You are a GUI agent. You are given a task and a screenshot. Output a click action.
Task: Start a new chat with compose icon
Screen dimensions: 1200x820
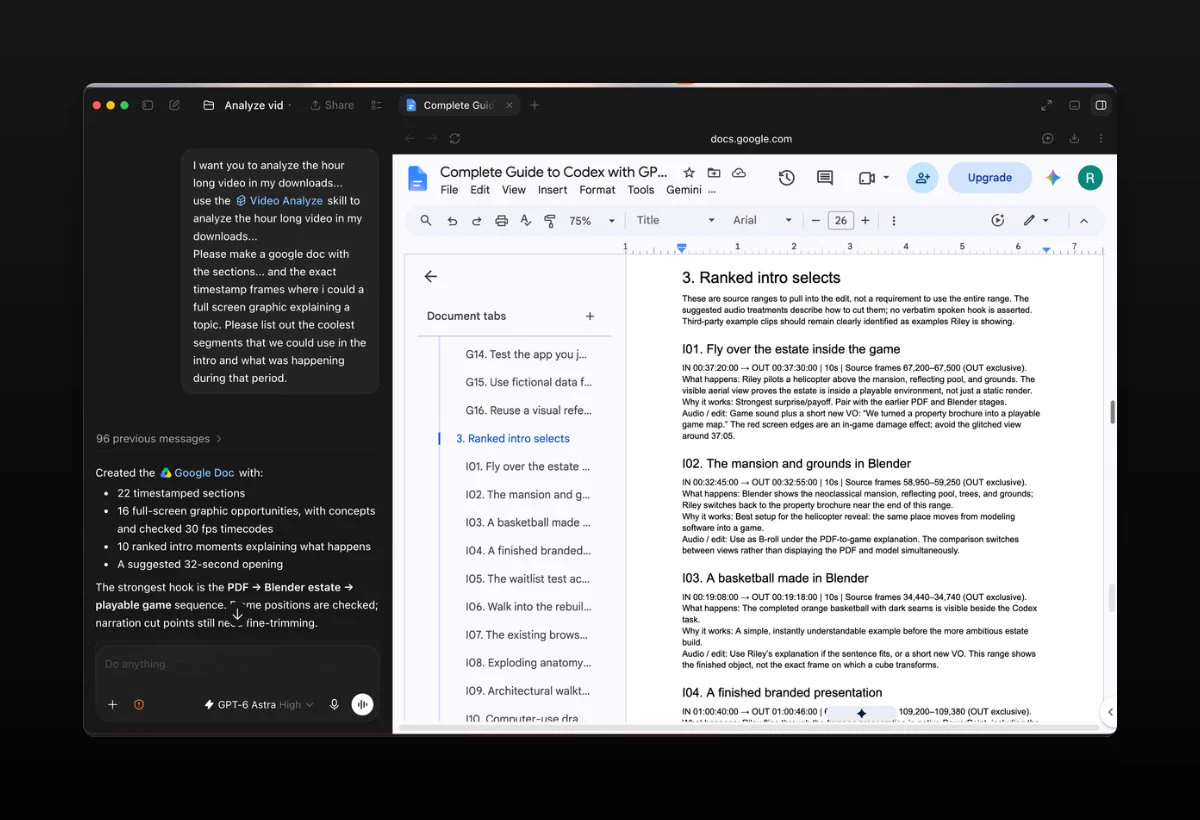pos(175,105)
